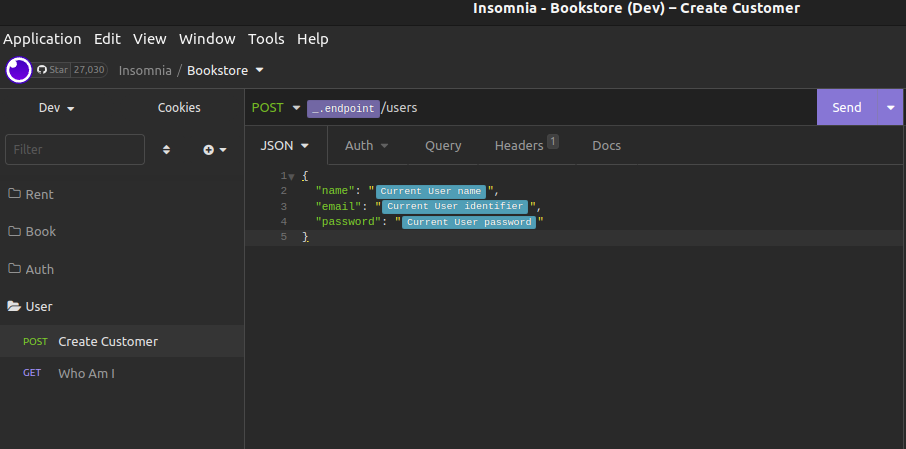This screenshot has width=906, height=449.
Task: Switch to the Docs tab
Action: [x=606, y=146]
